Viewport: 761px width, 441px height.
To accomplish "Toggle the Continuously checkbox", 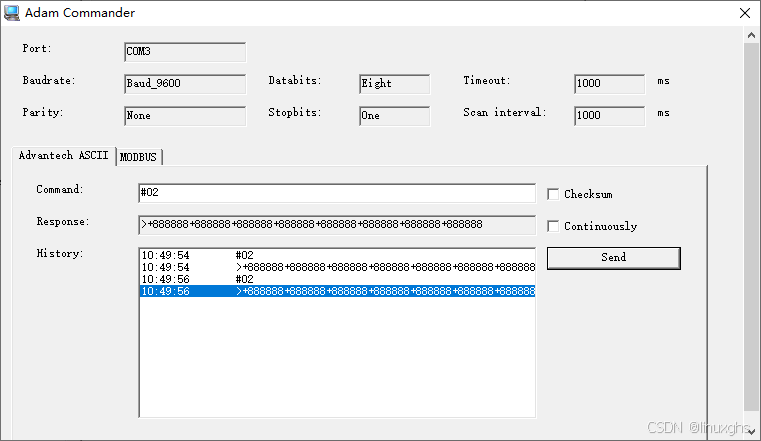I will [553, 226].
